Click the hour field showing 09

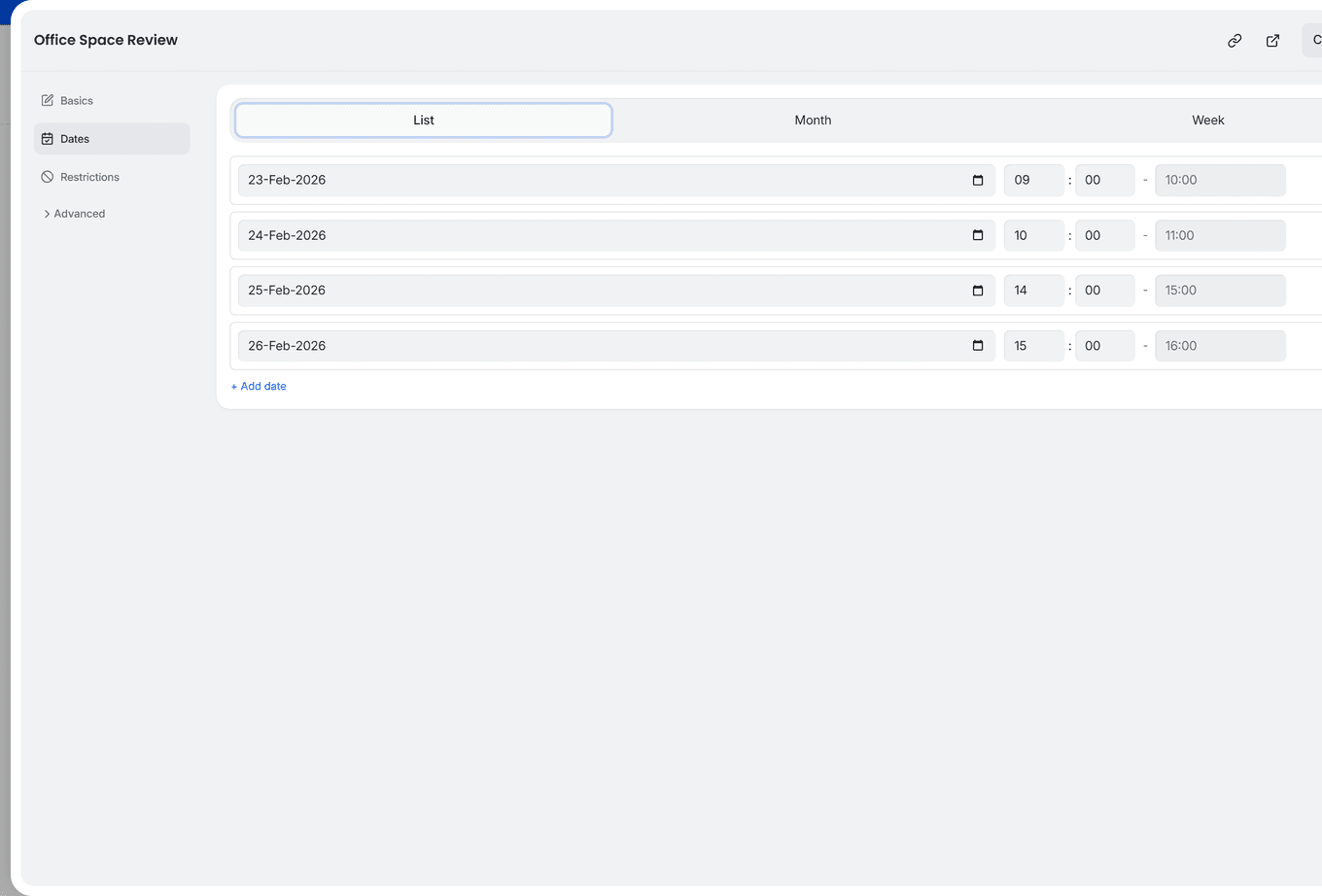point(1033,180)
